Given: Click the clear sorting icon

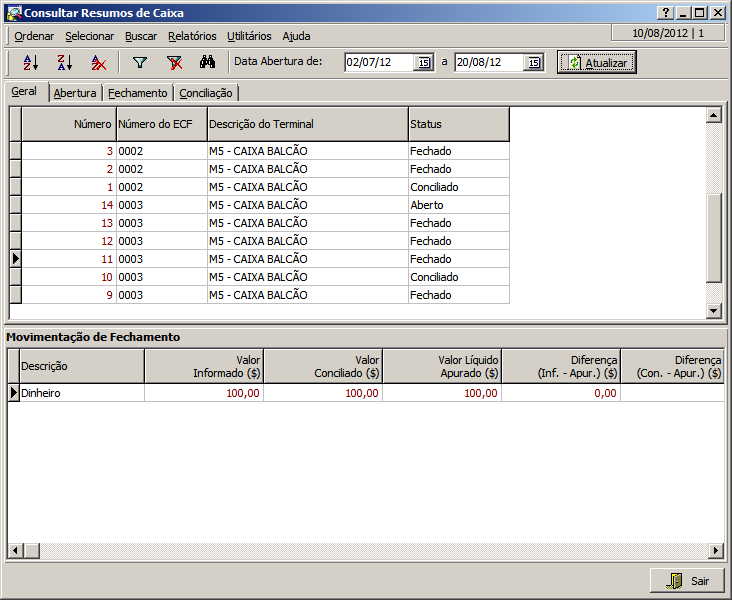Looking at the screenshot, I should coord(98,62).
